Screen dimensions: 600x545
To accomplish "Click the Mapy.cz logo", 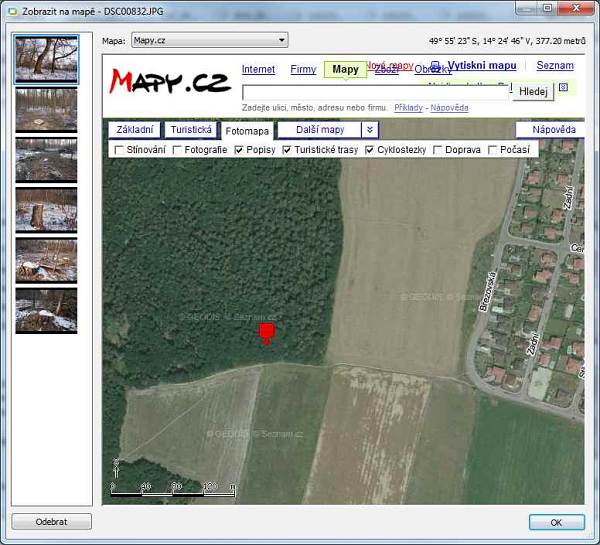I will [x=168, y=81].
